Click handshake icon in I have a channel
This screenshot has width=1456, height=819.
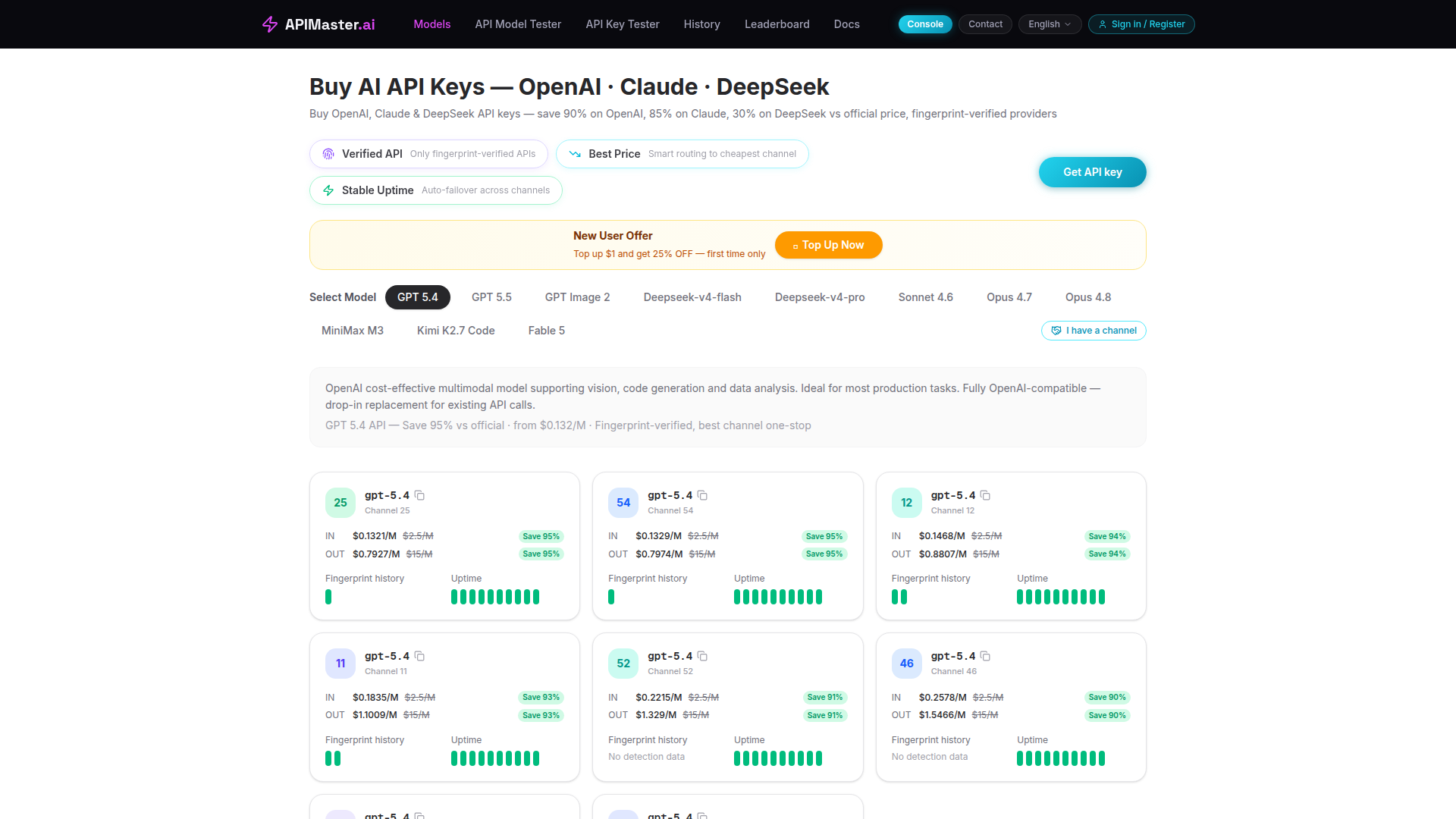pyautogui.click(x=1056, y=331)
